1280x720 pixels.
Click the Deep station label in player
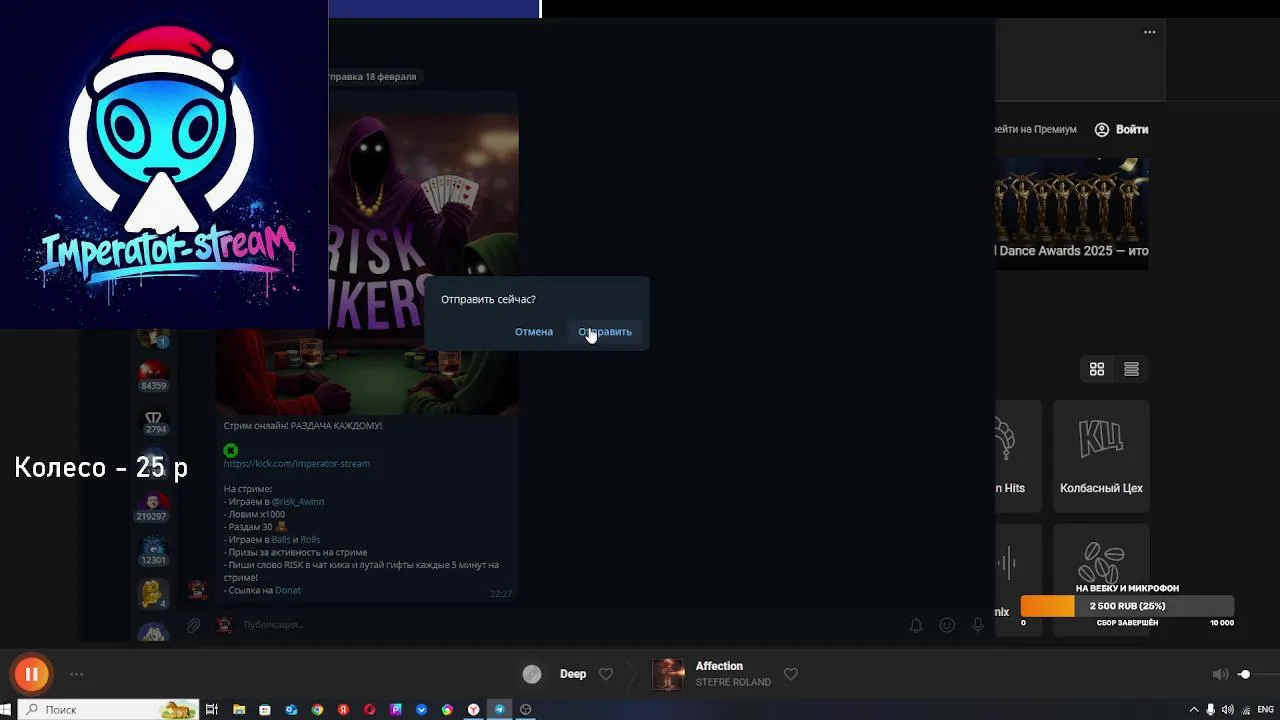(573, 674)
